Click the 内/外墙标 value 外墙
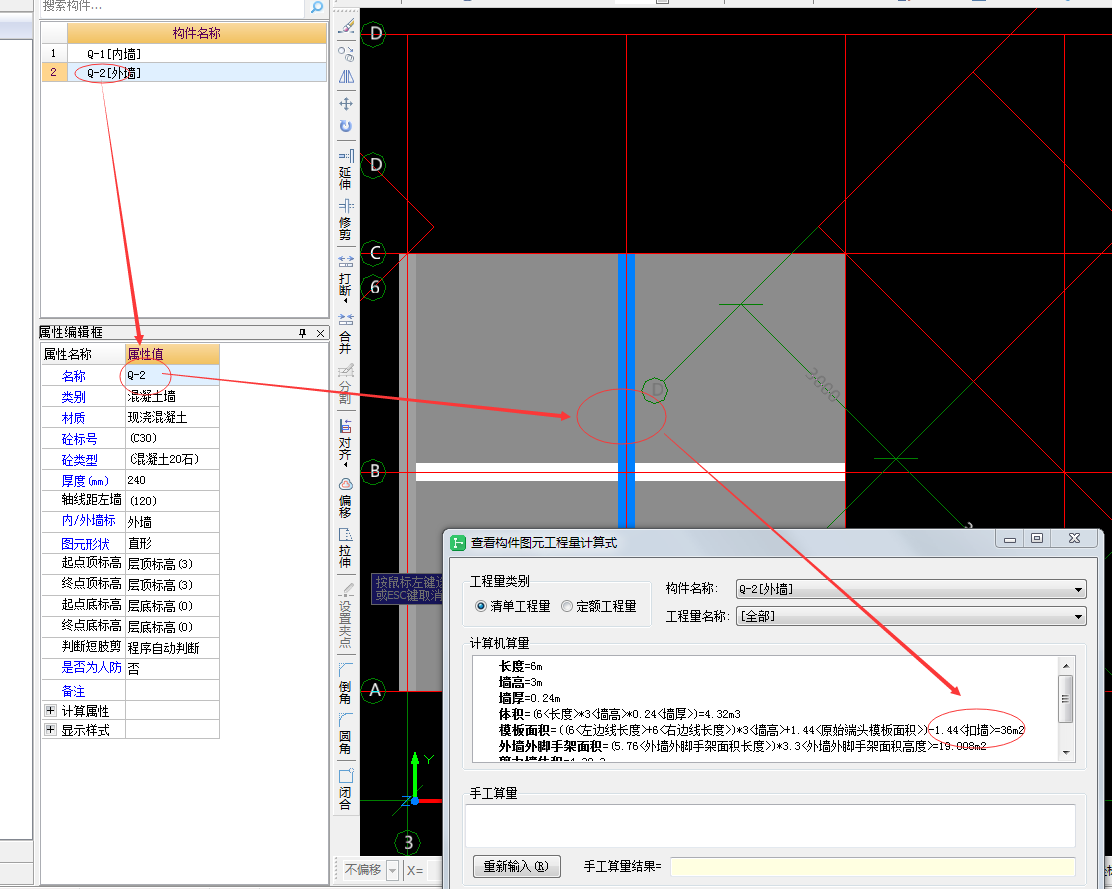The image size is (1112, 889). (172, 522)
